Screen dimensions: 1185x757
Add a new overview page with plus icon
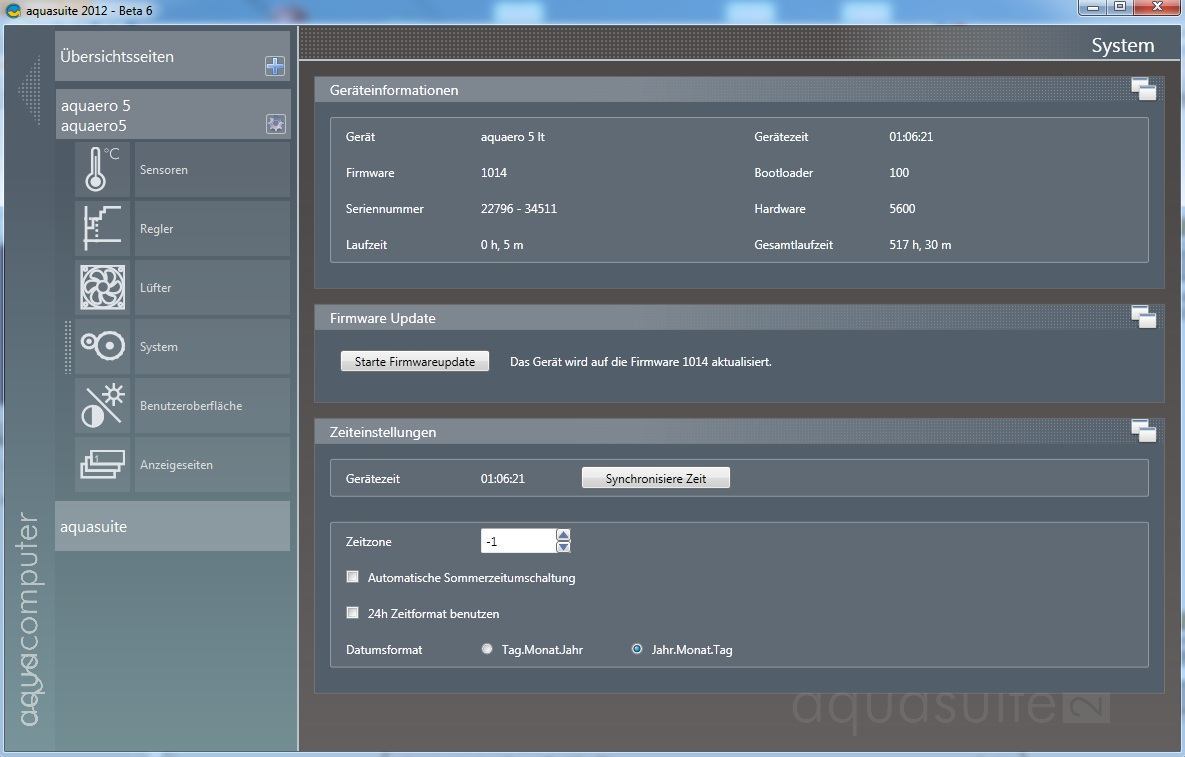pos(275,66)
